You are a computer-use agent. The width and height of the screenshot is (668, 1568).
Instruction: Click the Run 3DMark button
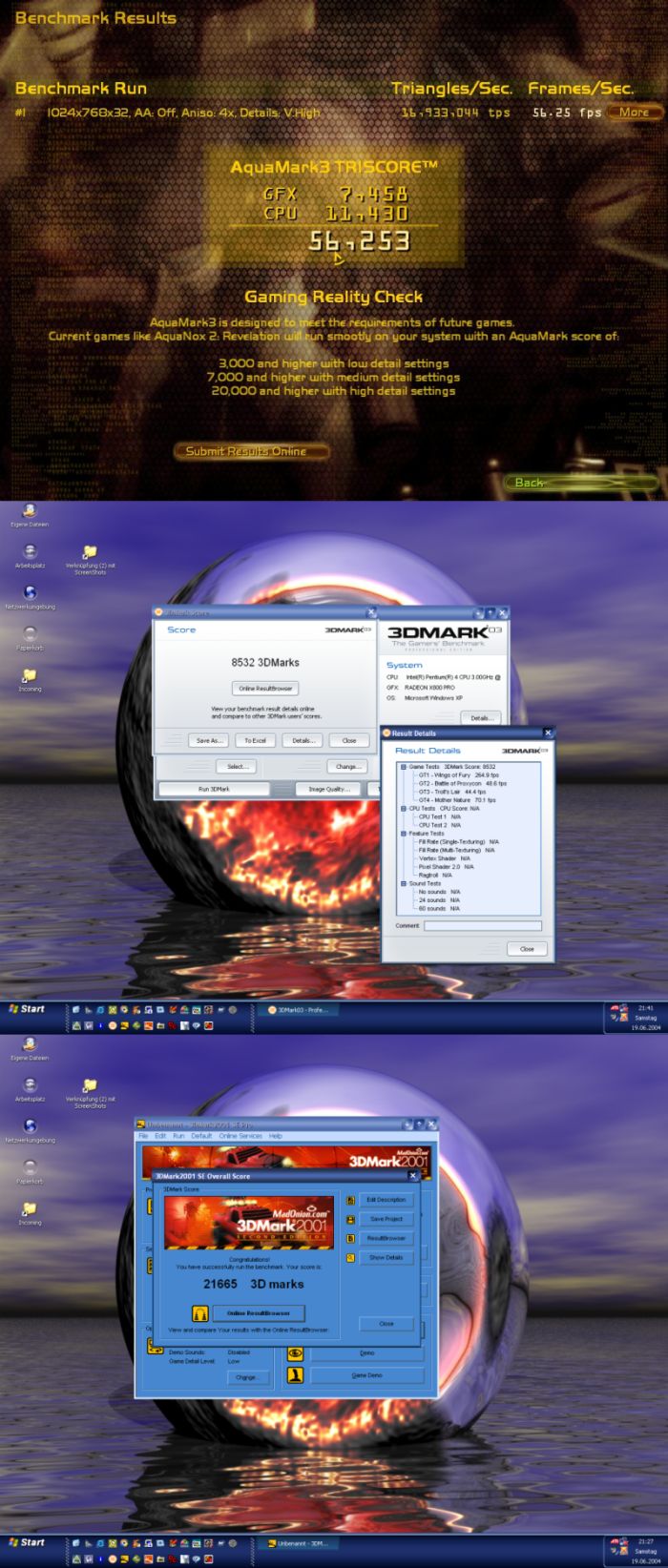(x=213, y=789)
